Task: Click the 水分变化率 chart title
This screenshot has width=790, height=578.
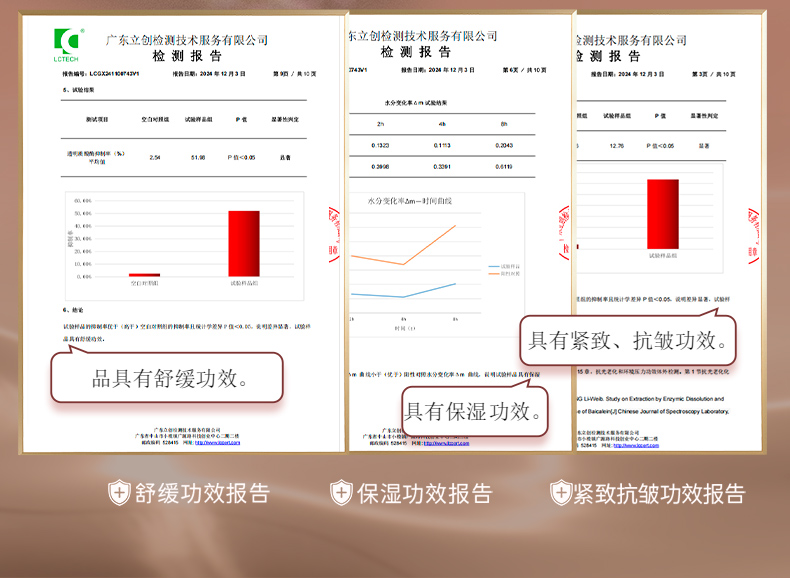Action: click(x=410, y=203)
